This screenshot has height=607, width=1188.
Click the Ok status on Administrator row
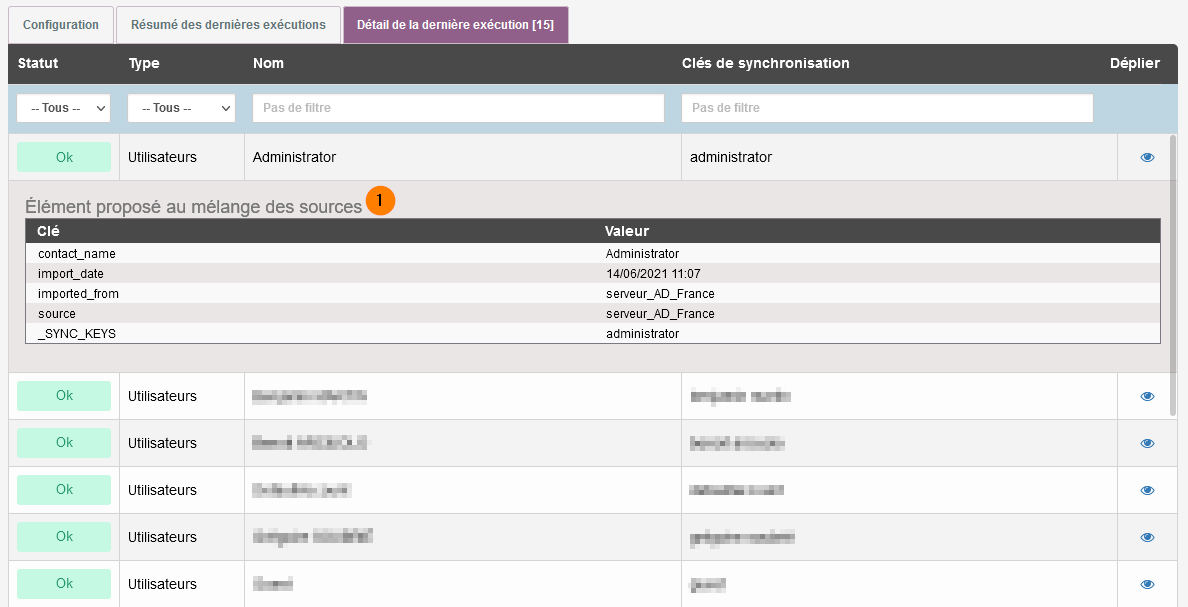(x=64, y=157)
